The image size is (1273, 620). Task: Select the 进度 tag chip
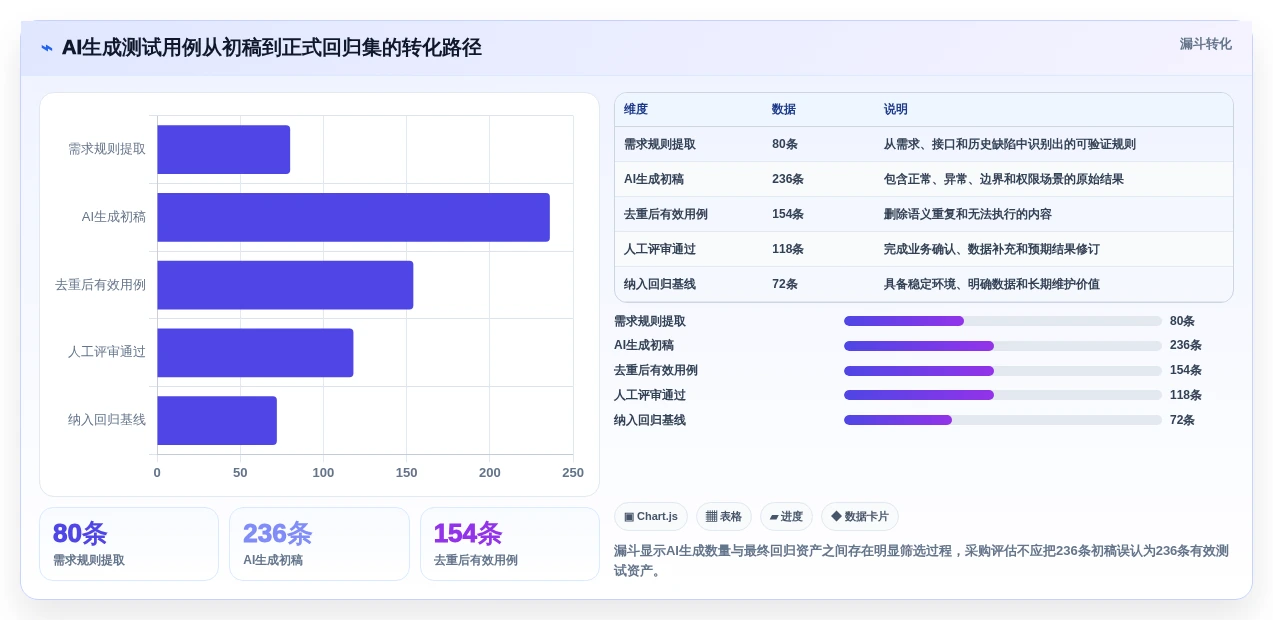coord(786,517)
